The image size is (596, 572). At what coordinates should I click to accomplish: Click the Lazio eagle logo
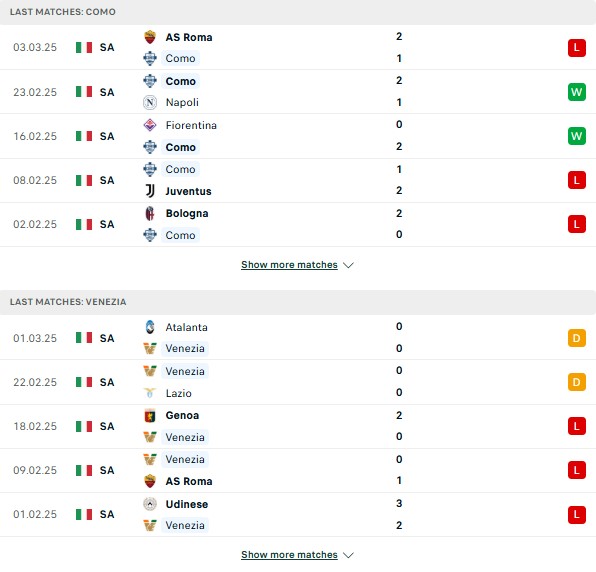tap(150, 393)
